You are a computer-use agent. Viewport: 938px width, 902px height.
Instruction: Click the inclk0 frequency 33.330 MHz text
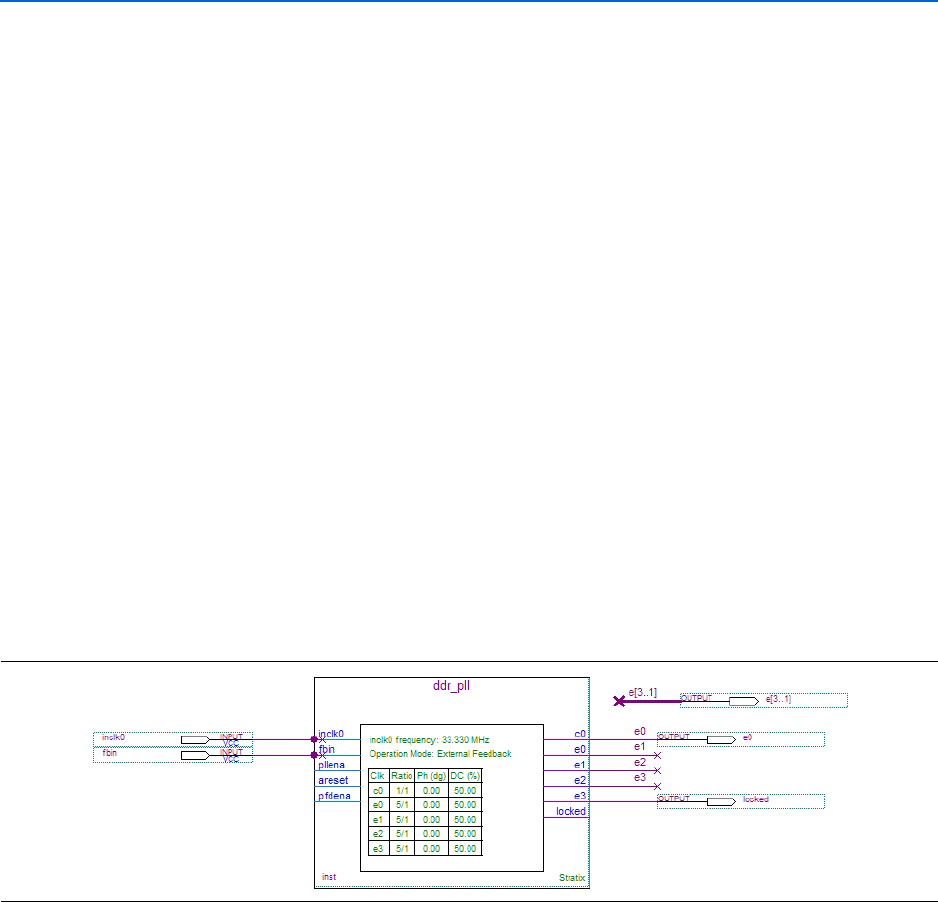pyautogui.click(x=429, y=740)
